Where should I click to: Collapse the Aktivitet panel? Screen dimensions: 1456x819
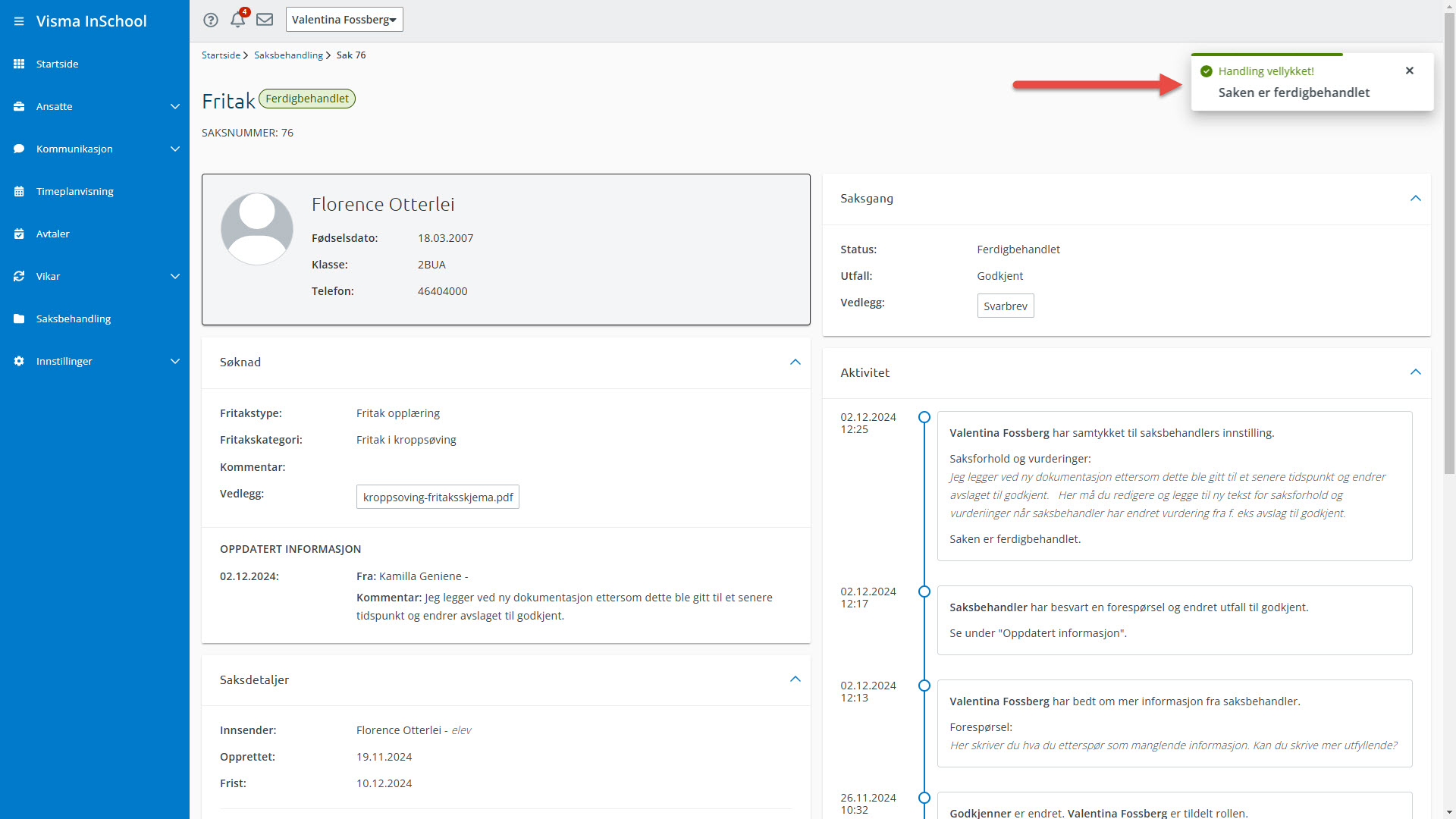click(x=1415, y=372)
